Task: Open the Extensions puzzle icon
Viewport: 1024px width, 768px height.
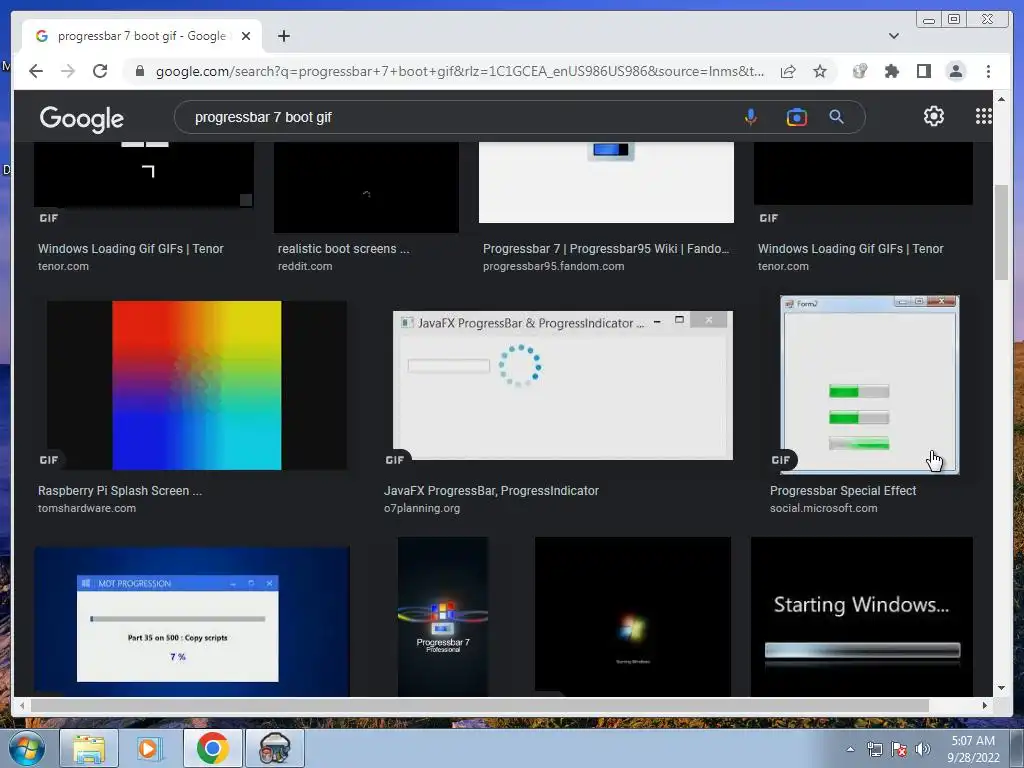Action: 892,71
